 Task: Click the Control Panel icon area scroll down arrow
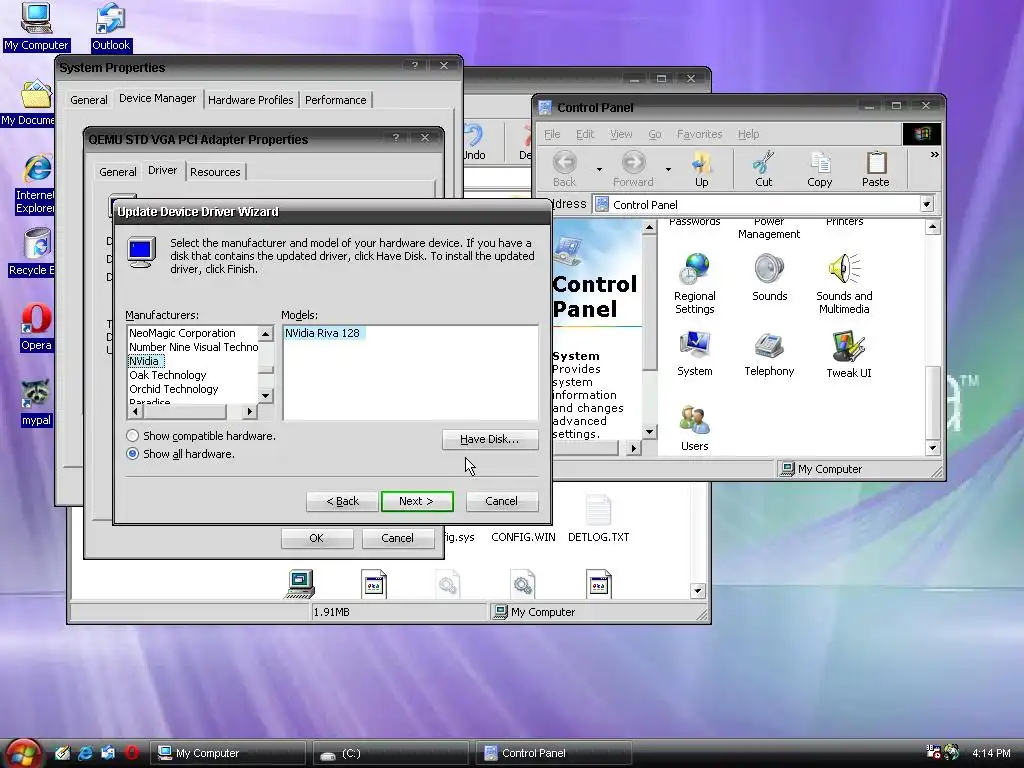coord(933,448)
